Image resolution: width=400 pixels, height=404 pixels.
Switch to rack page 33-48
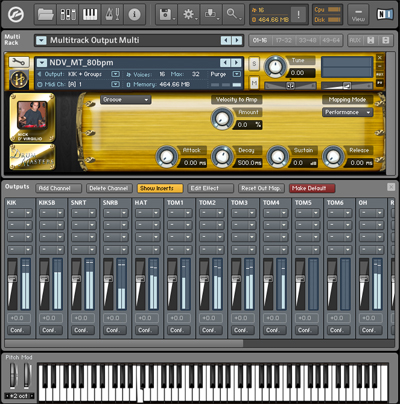pos(307,40)
